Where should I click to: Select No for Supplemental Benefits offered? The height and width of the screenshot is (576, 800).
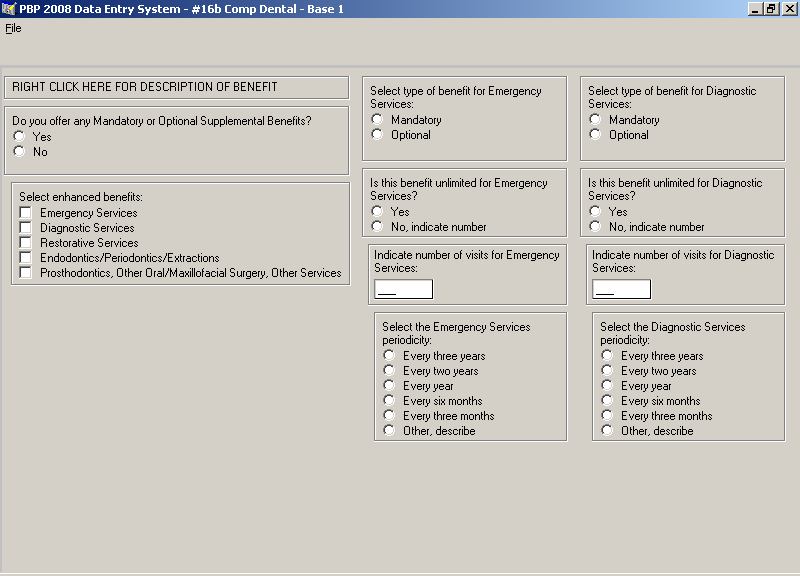(x=19, y=151)
